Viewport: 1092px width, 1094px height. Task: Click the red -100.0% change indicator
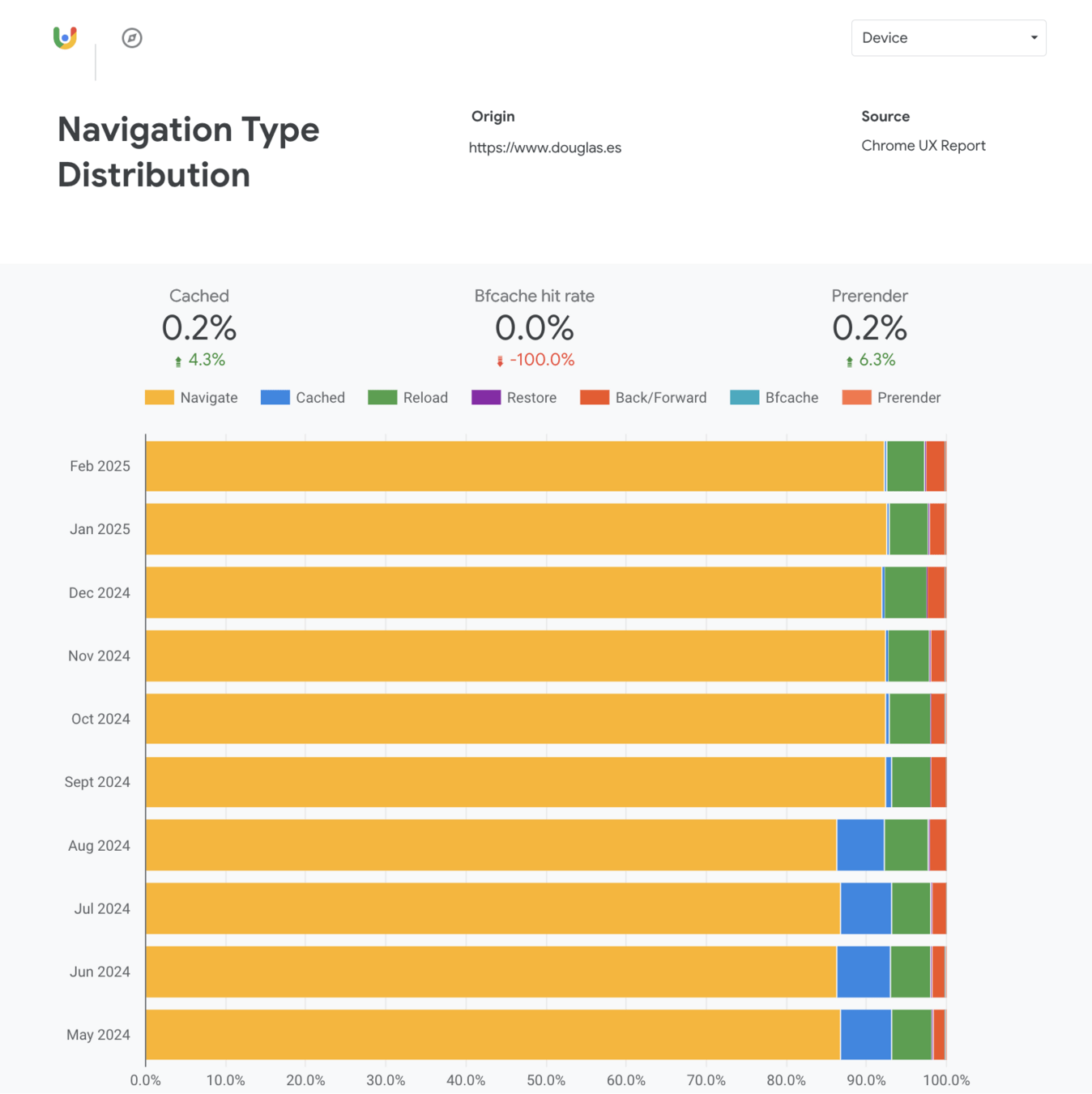click(535, 360)
